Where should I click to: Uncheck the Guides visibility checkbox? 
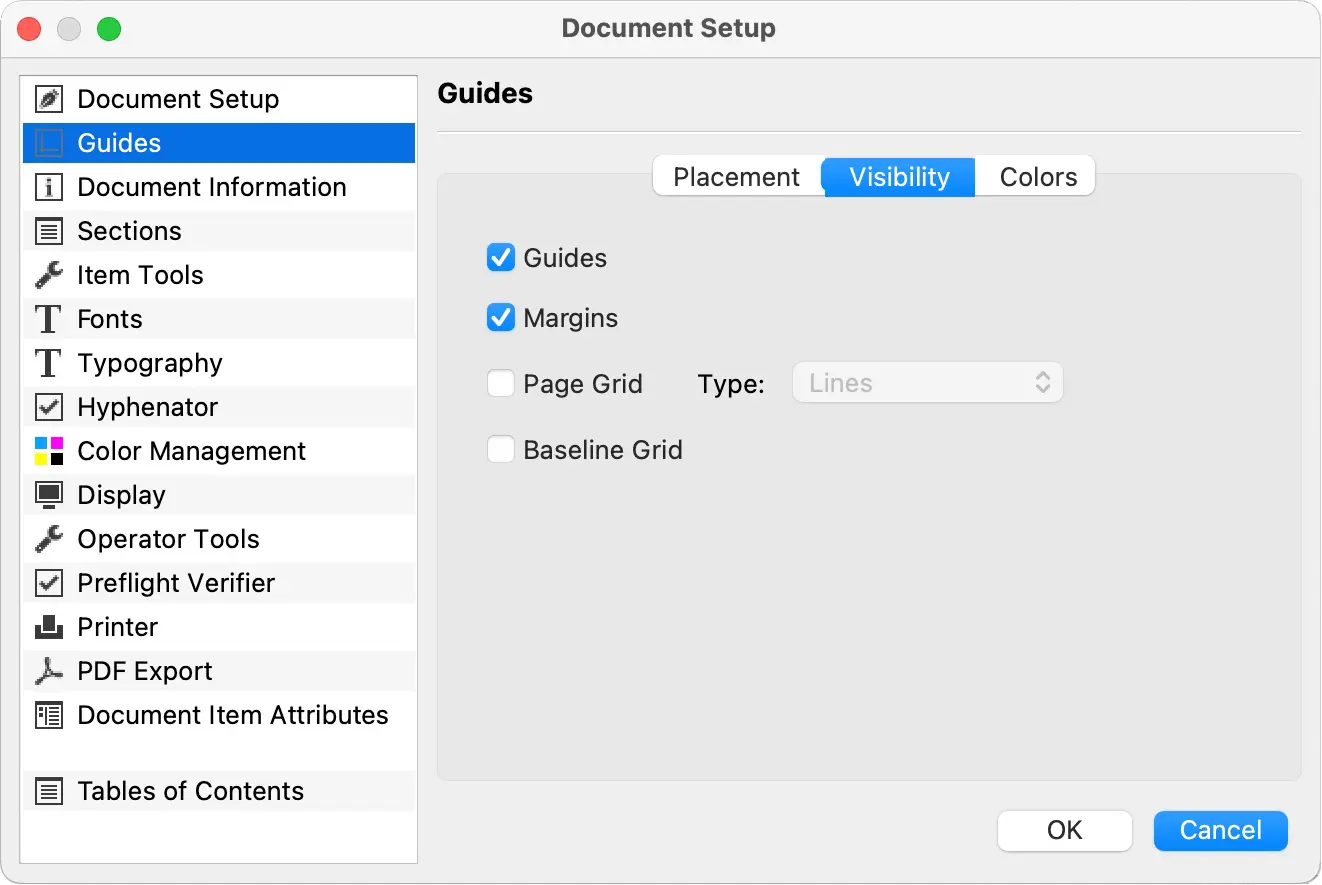(x=501, y=258)
